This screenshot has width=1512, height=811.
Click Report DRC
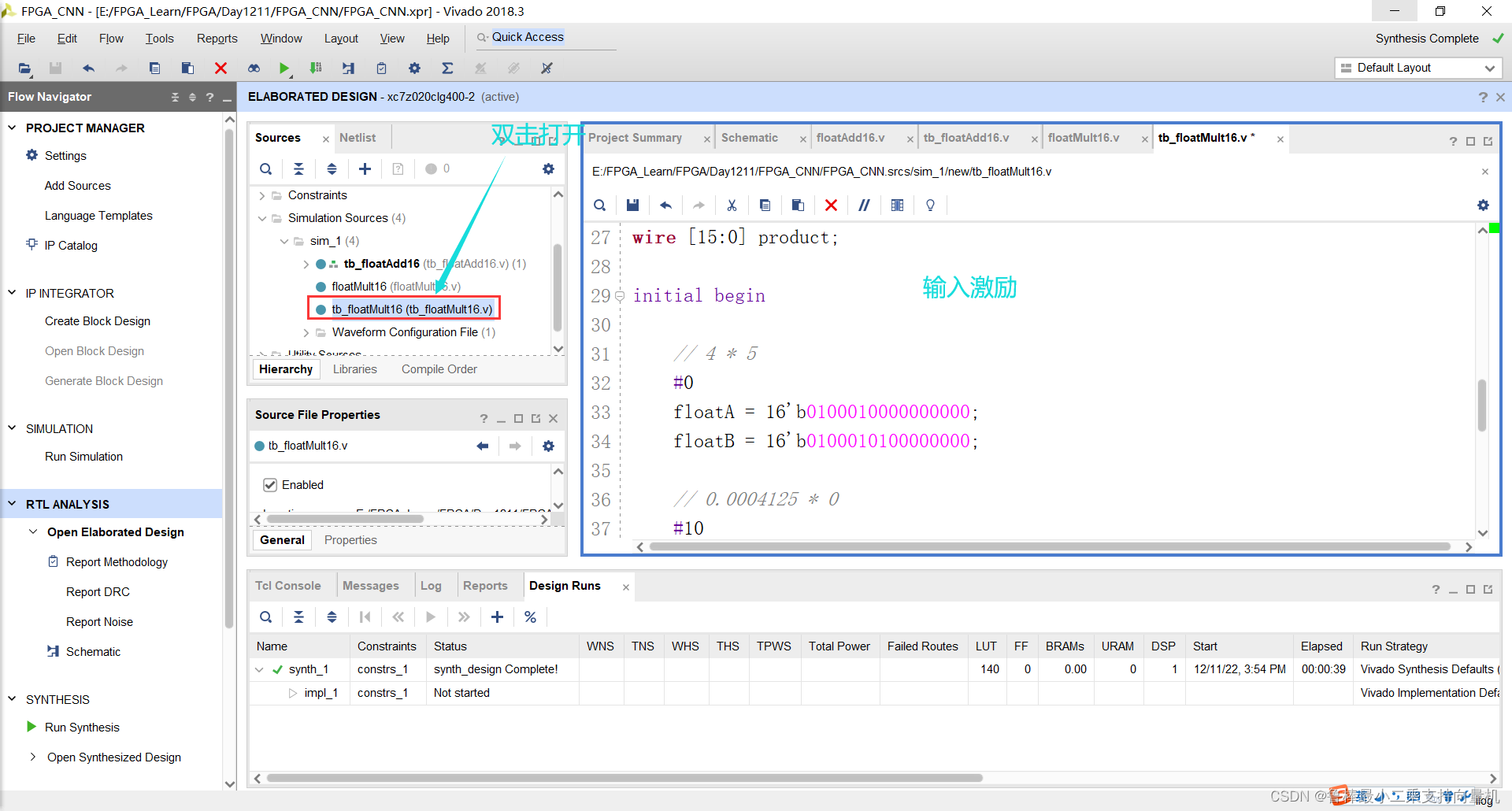[98, 592]
